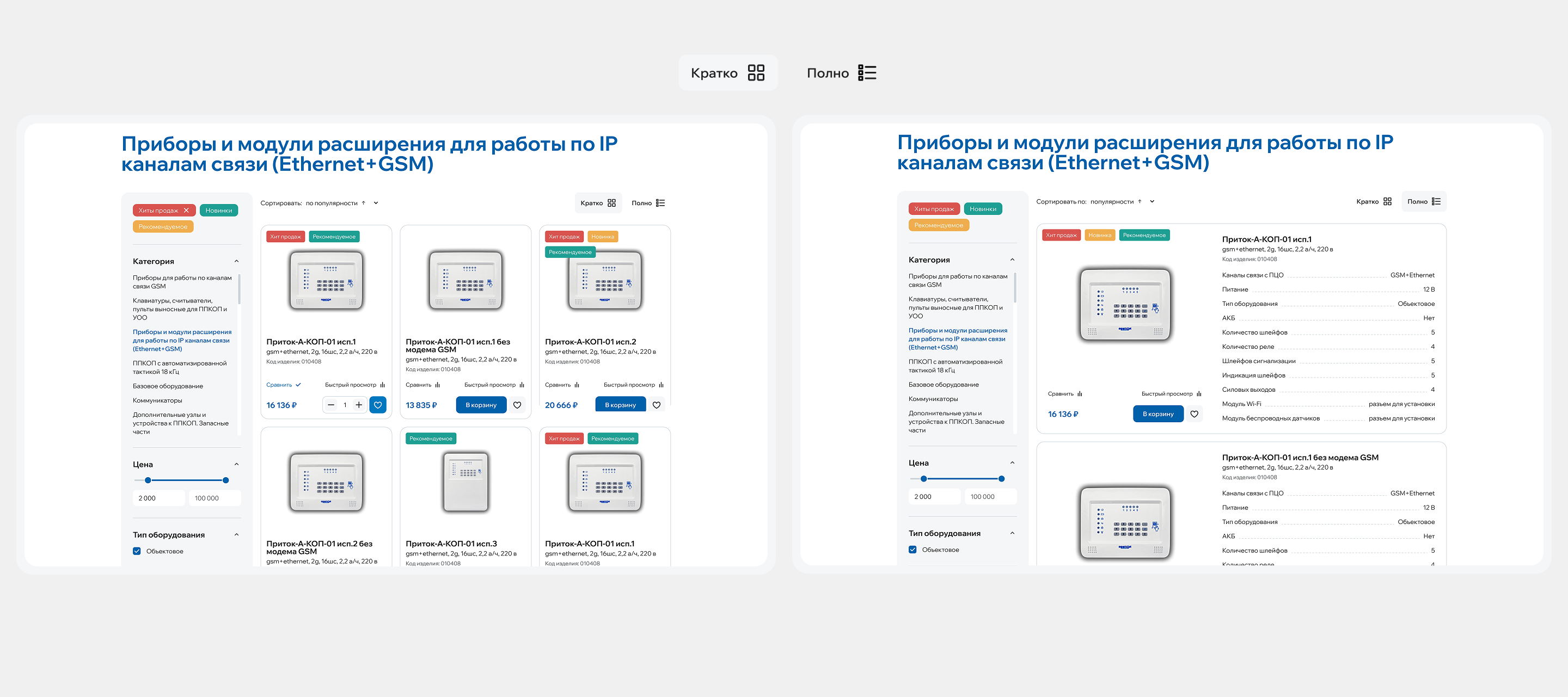Open Коммуникаторы category in left catalog
The width and height of the screenshot is (1568, 697).
coord(158,401)
